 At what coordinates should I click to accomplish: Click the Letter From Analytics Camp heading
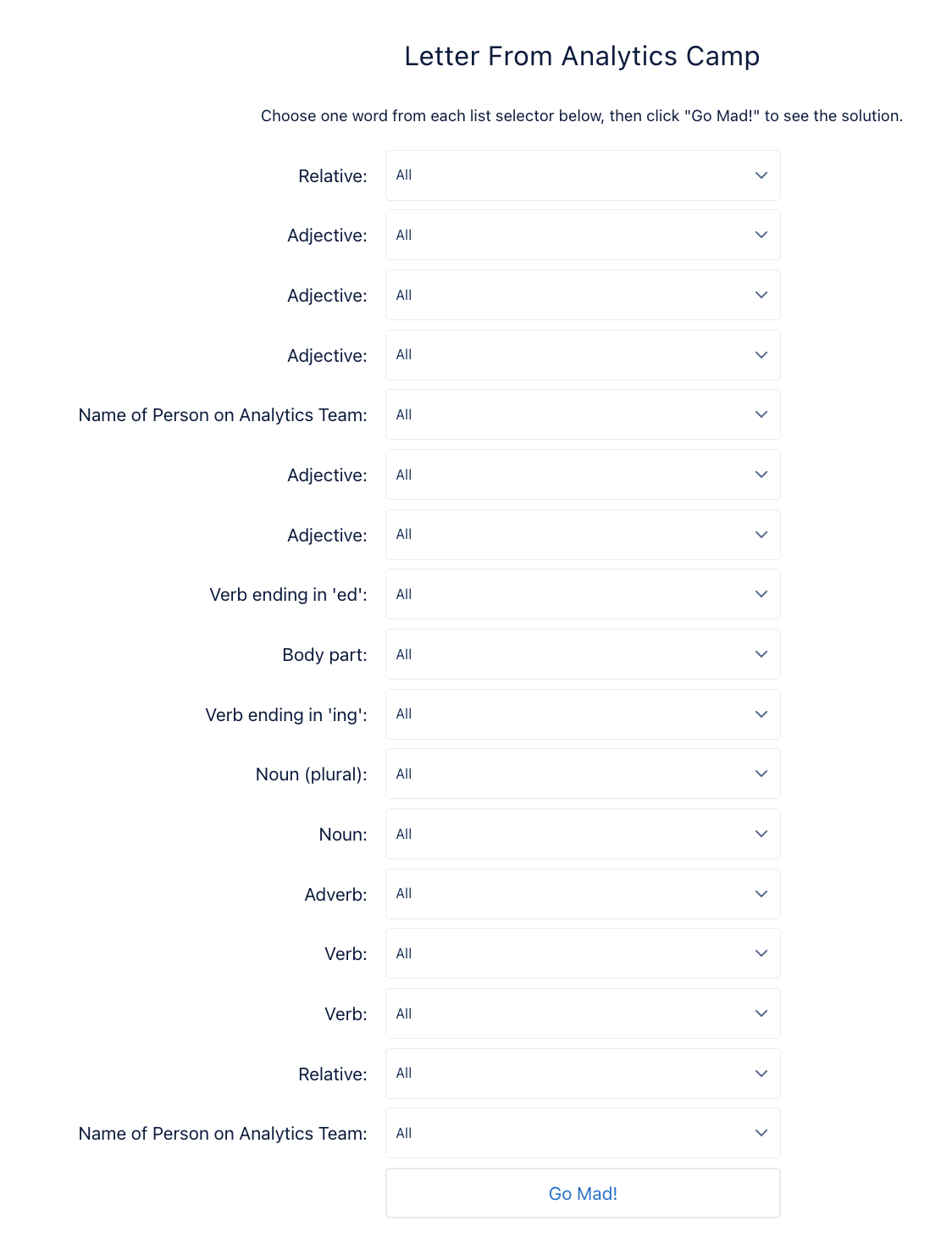point(582,56)
